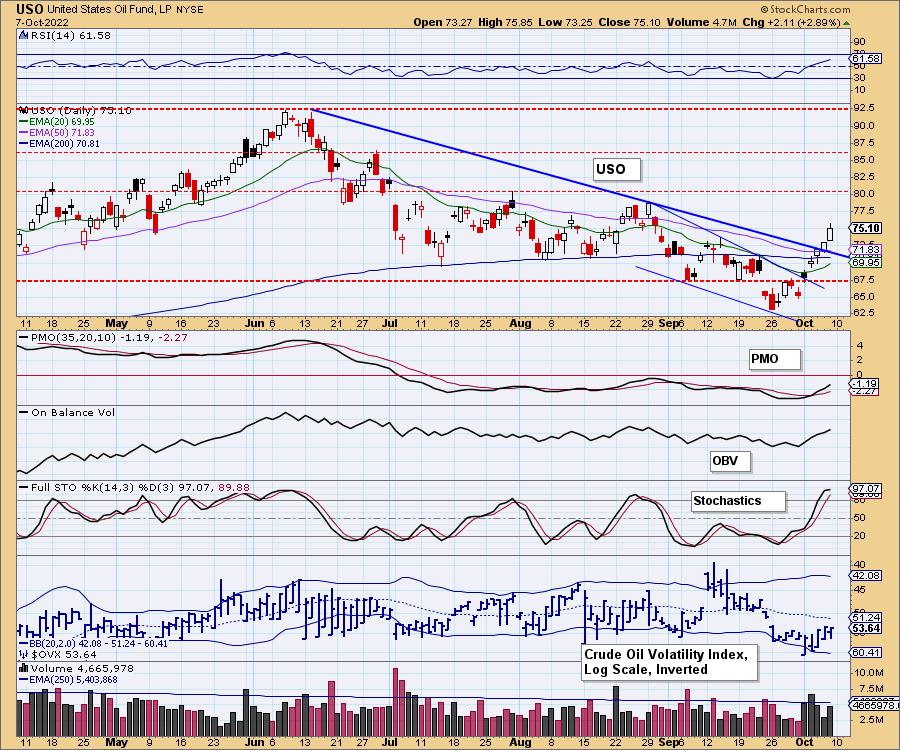Click the 53.64 OVX tag on right axis
The image size is (900, 750).
click(866, 628)
